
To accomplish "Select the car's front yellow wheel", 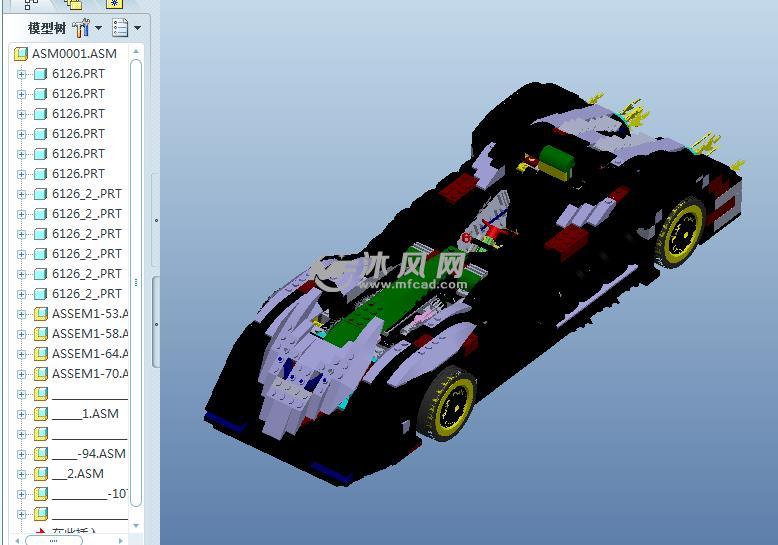I will tap(449, 405).
